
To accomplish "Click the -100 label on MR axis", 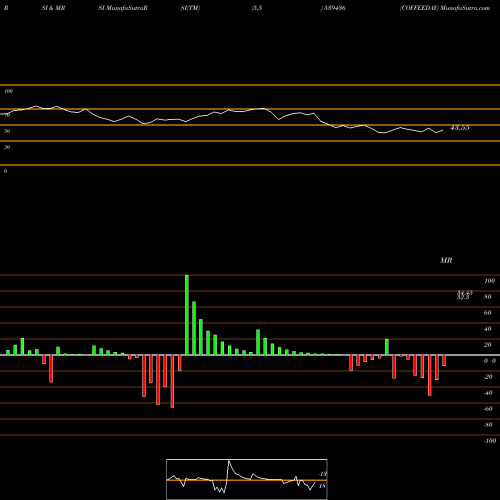I will click(x=490, y=441).
